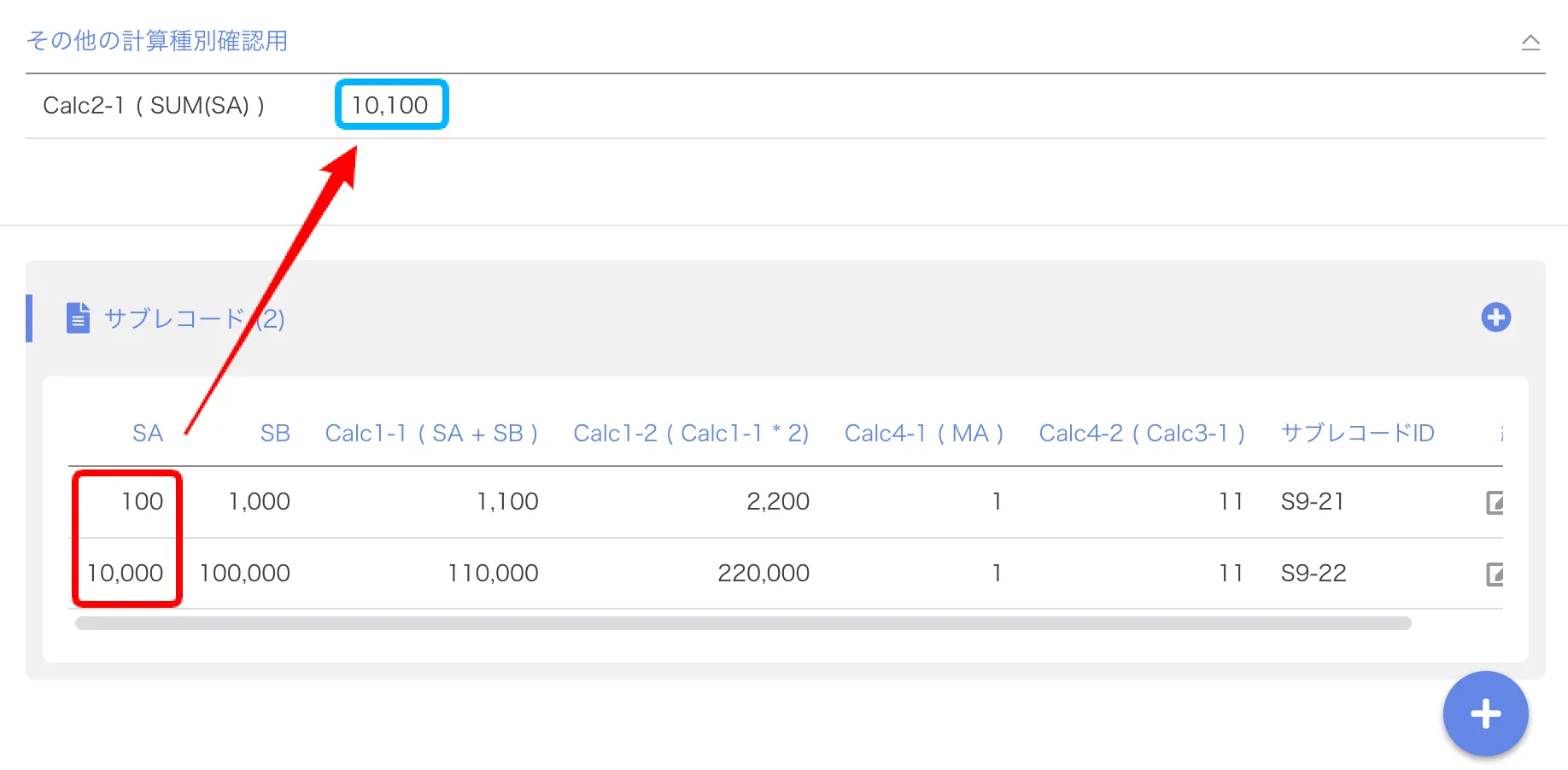The image size is (1568, 770).
Task: Select the S9-22 subrecord ID cell
Action: click(x=1313, y=574)
